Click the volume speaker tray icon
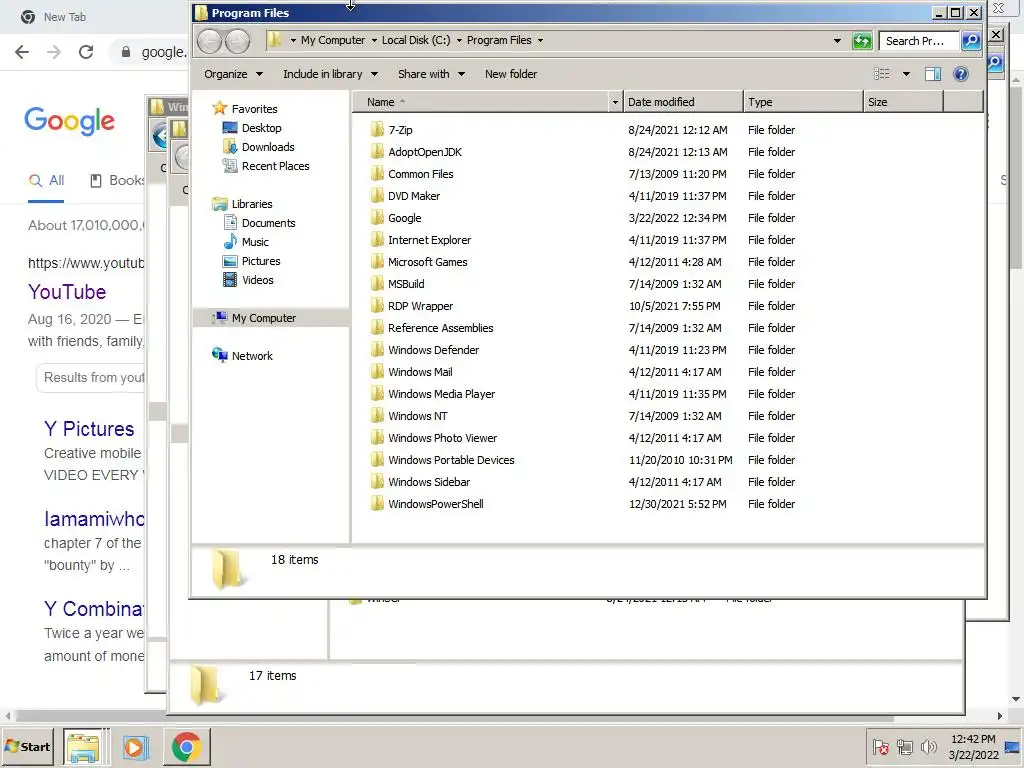The height and width of the screenshot is (768, 1024). pyautogui.click(x=928, y=746)
